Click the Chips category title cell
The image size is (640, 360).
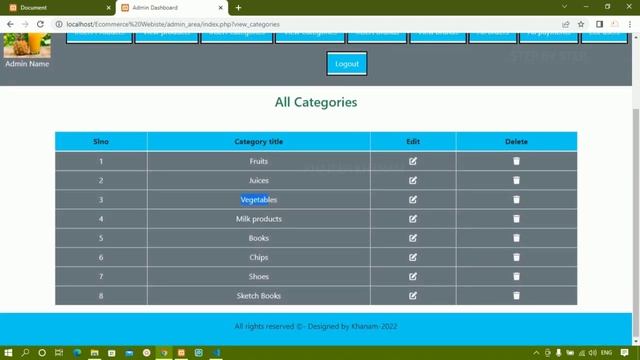point(259,257)
